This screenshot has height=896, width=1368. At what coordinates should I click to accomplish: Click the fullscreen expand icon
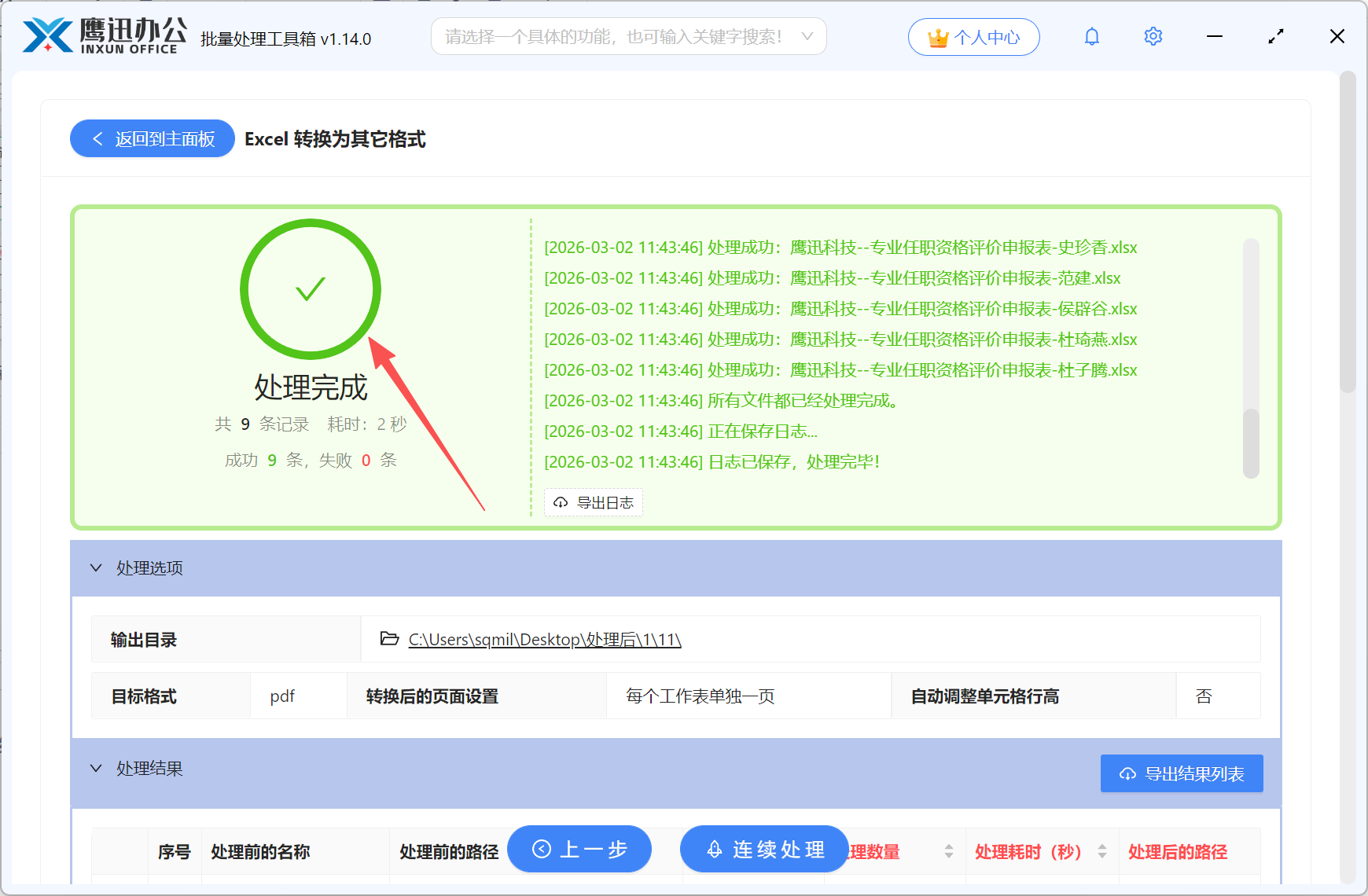point(1275,36)
